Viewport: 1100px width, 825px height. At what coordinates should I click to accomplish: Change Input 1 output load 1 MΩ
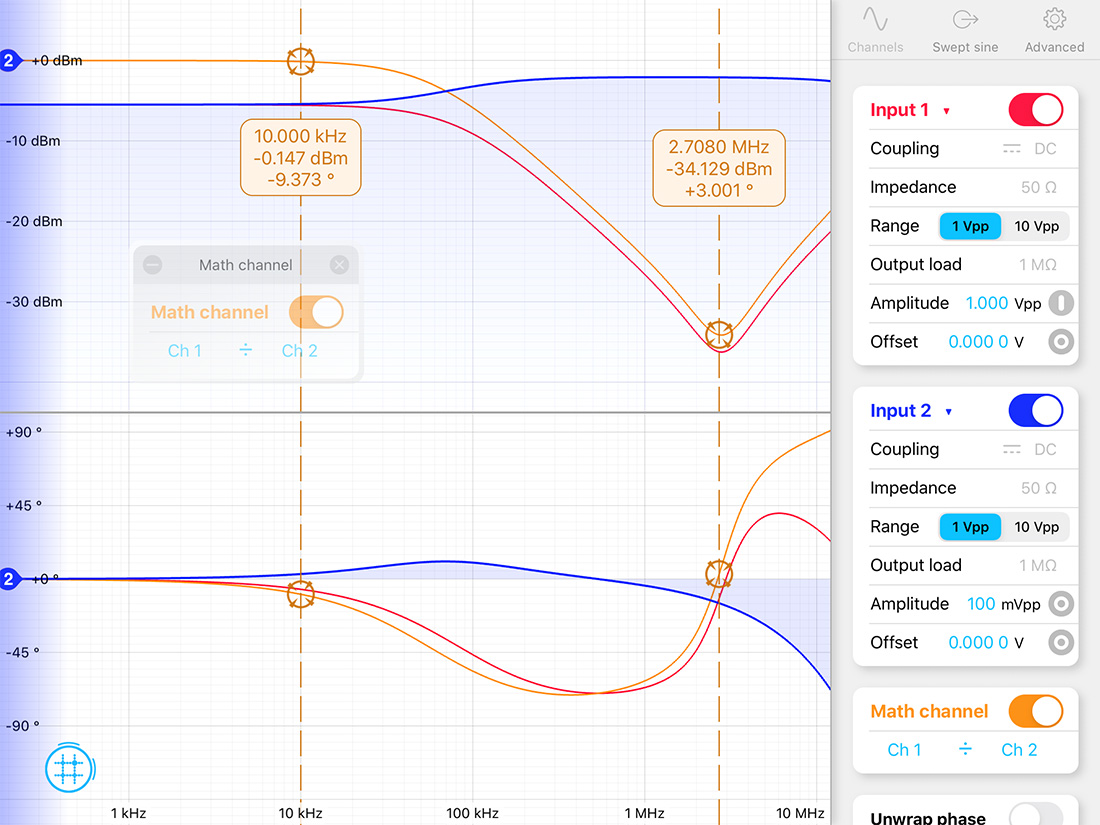(1038, 264)
